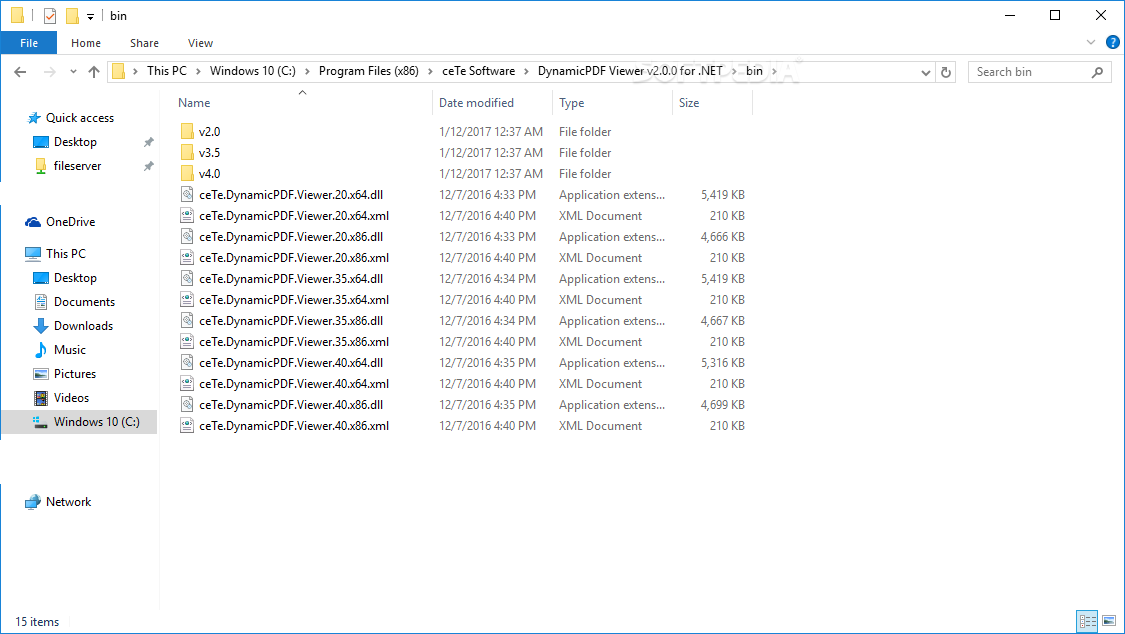Switch to the View ribbon tab

[x=200, y=43]
